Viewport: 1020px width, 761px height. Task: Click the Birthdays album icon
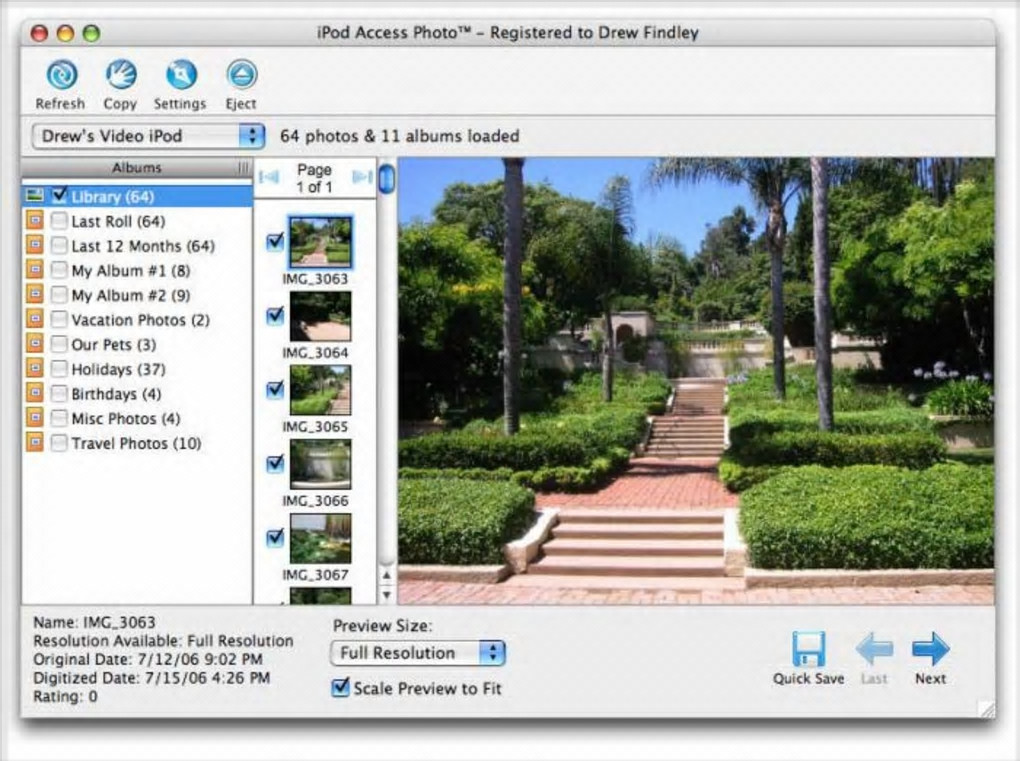[x=34, y=394]
